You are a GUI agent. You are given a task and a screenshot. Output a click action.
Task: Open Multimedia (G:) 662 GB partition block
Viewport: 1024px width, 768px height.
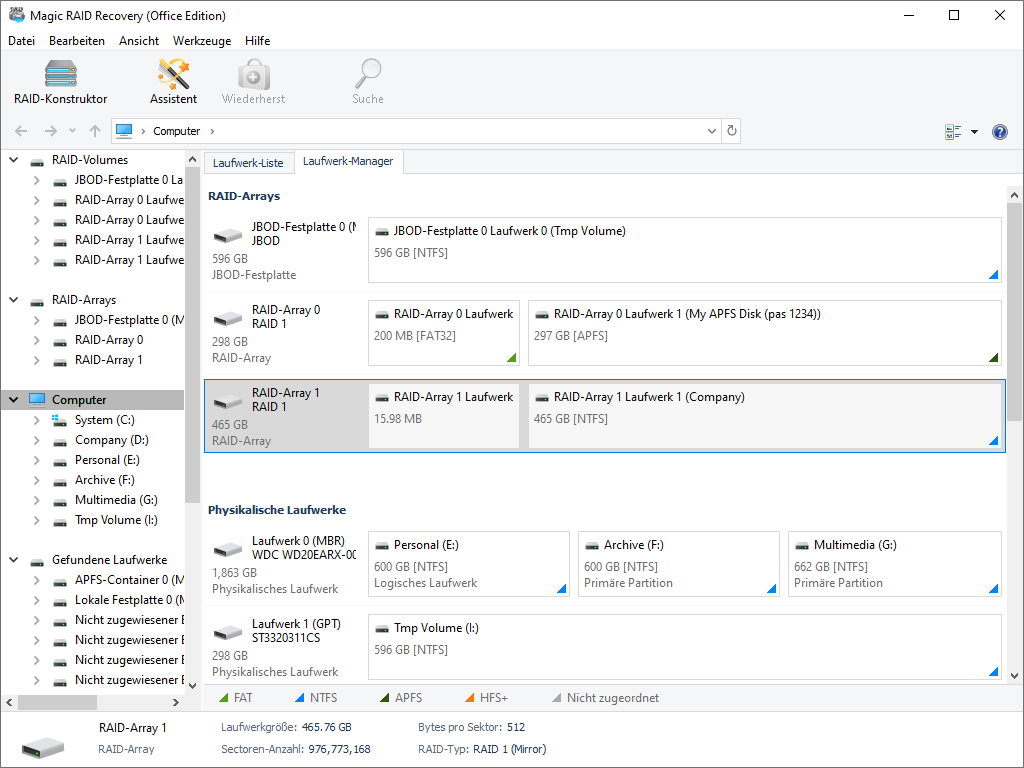tap(895, 564)
